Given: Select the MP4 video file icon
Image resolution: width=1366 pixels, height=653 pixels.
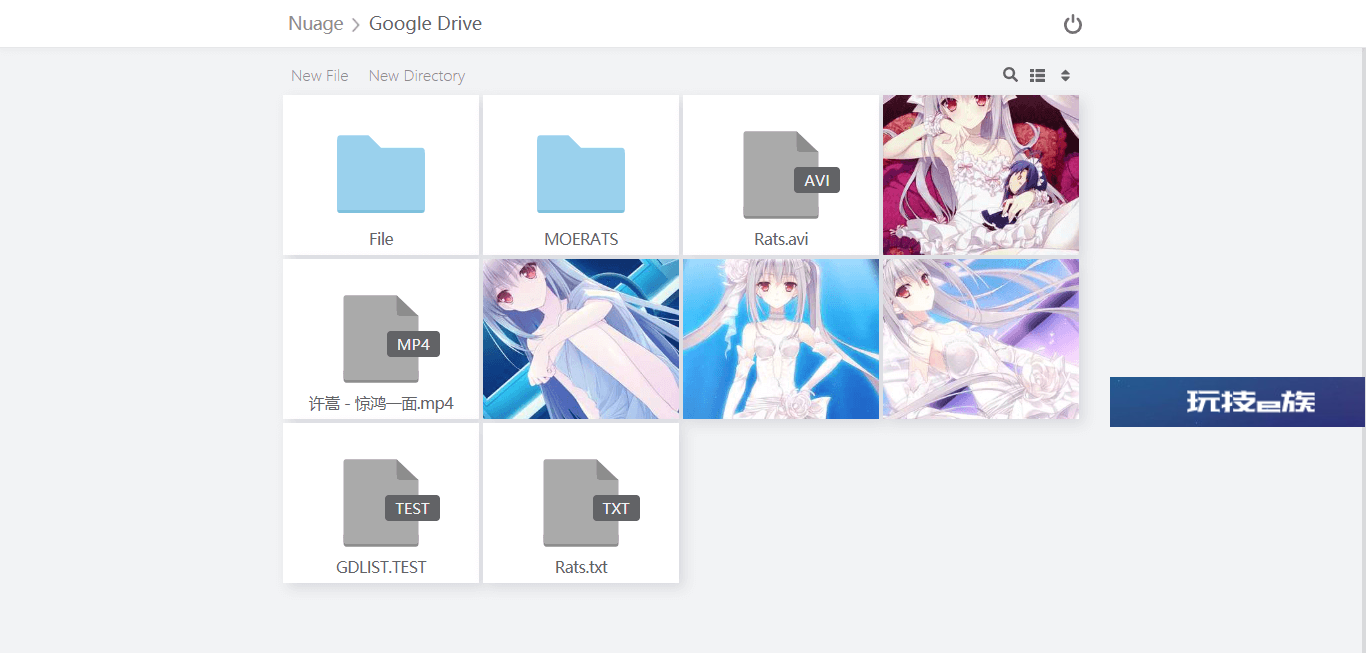Looking at the screenshot, I should click(x=381, y=339).
